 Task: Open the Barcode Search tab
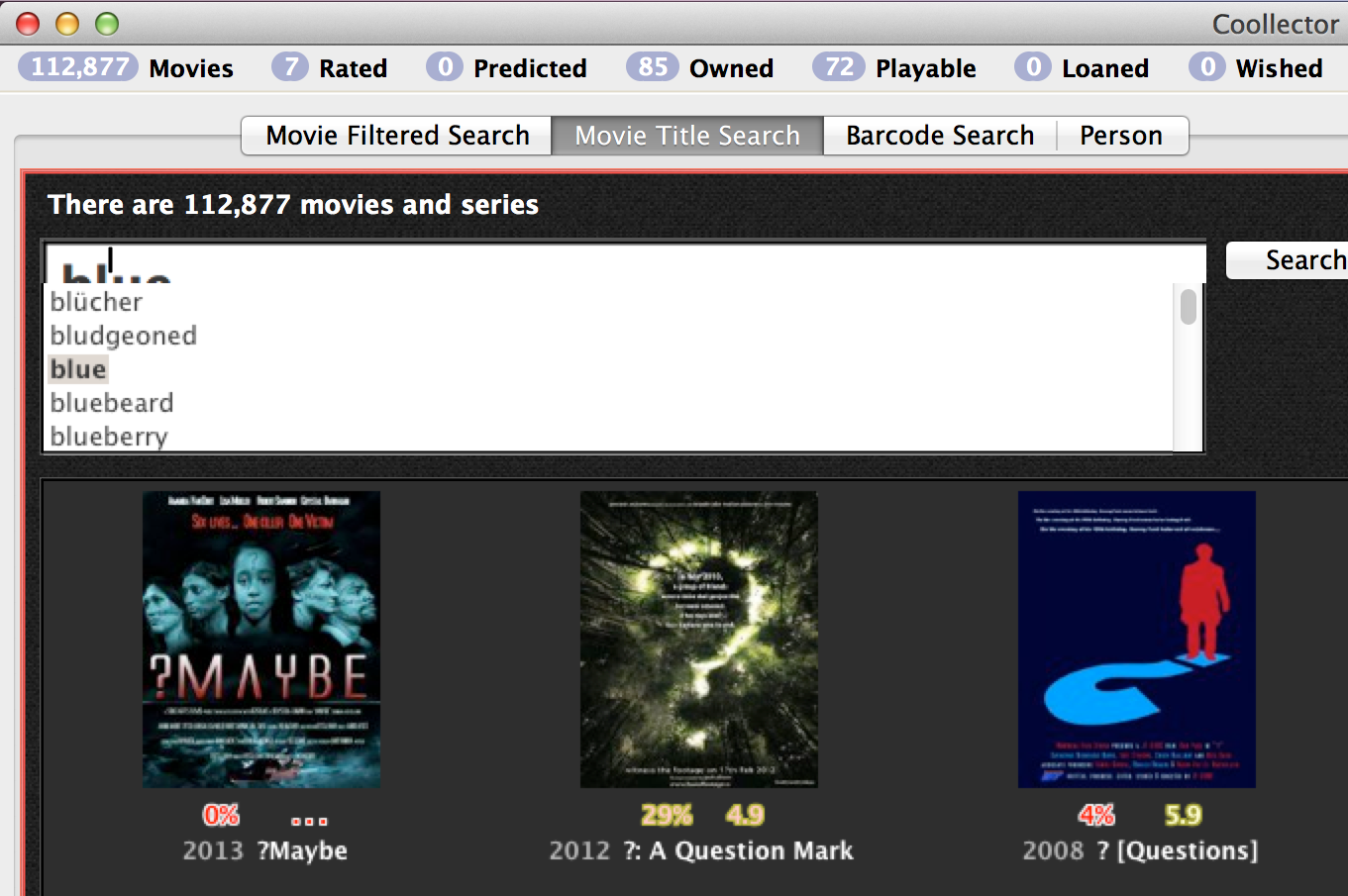(x=940, y=136)
